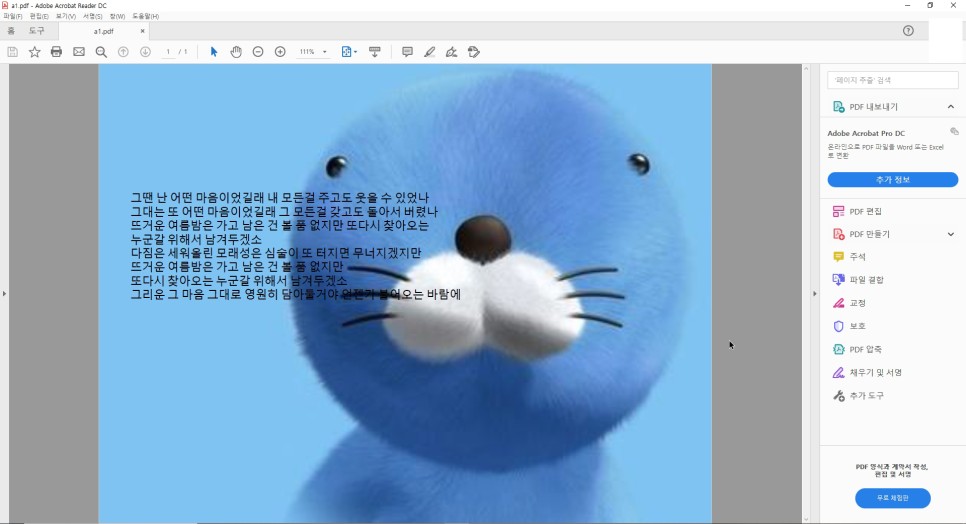Click copy icon beside Adobe Acrobat Pro DC

point(954,131)
